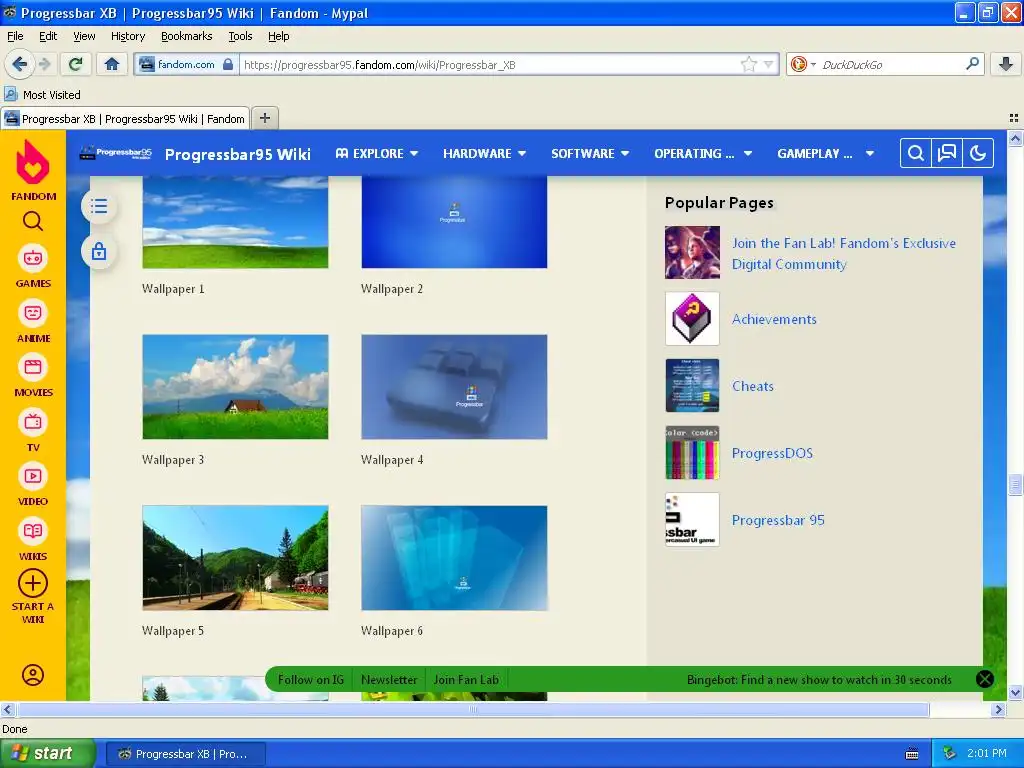Open the History menu
The width and height of the screenshot is (1024, 768).
[128, 36]
